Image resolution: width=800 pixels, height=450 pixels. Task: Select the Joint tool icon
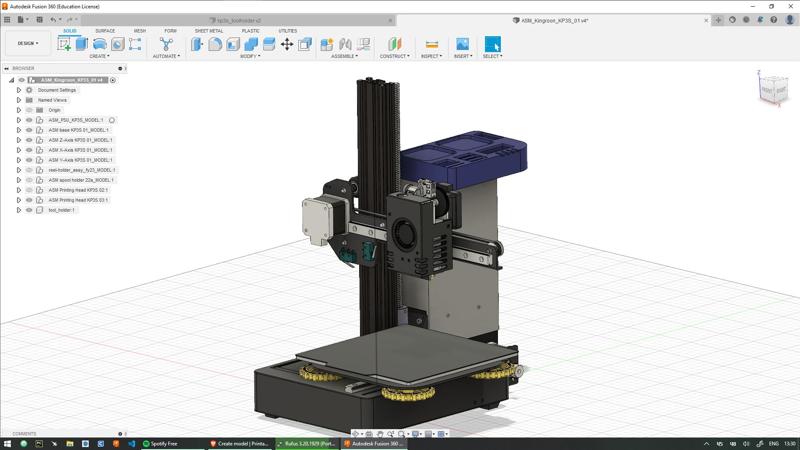click(345, 44)
